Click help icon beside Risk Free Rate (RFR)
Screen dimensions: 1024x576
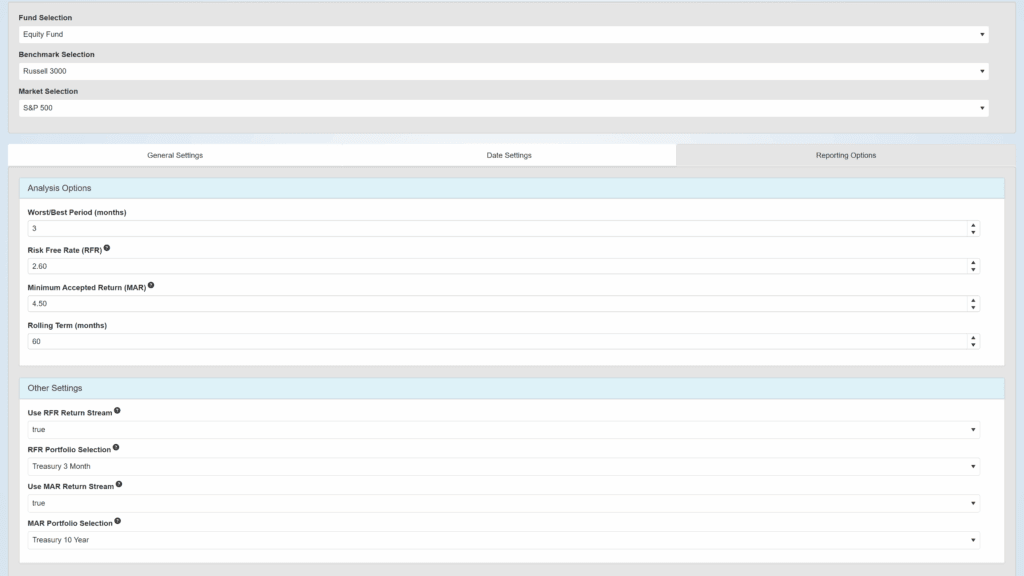click(x=107, y=248)
